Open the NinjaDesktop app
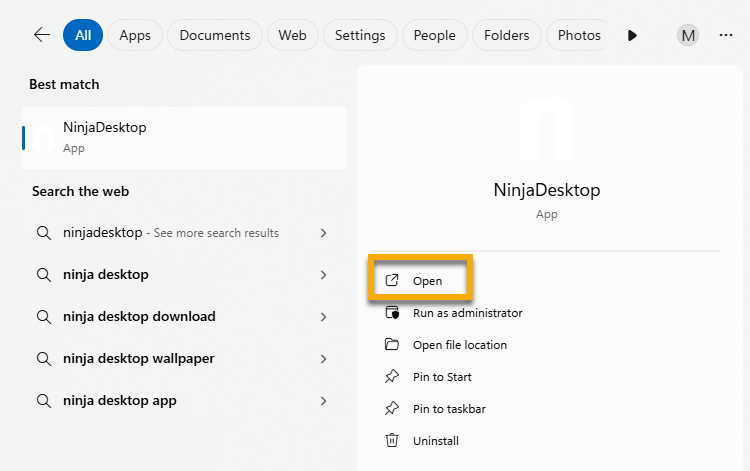 (x=427, y=281)
